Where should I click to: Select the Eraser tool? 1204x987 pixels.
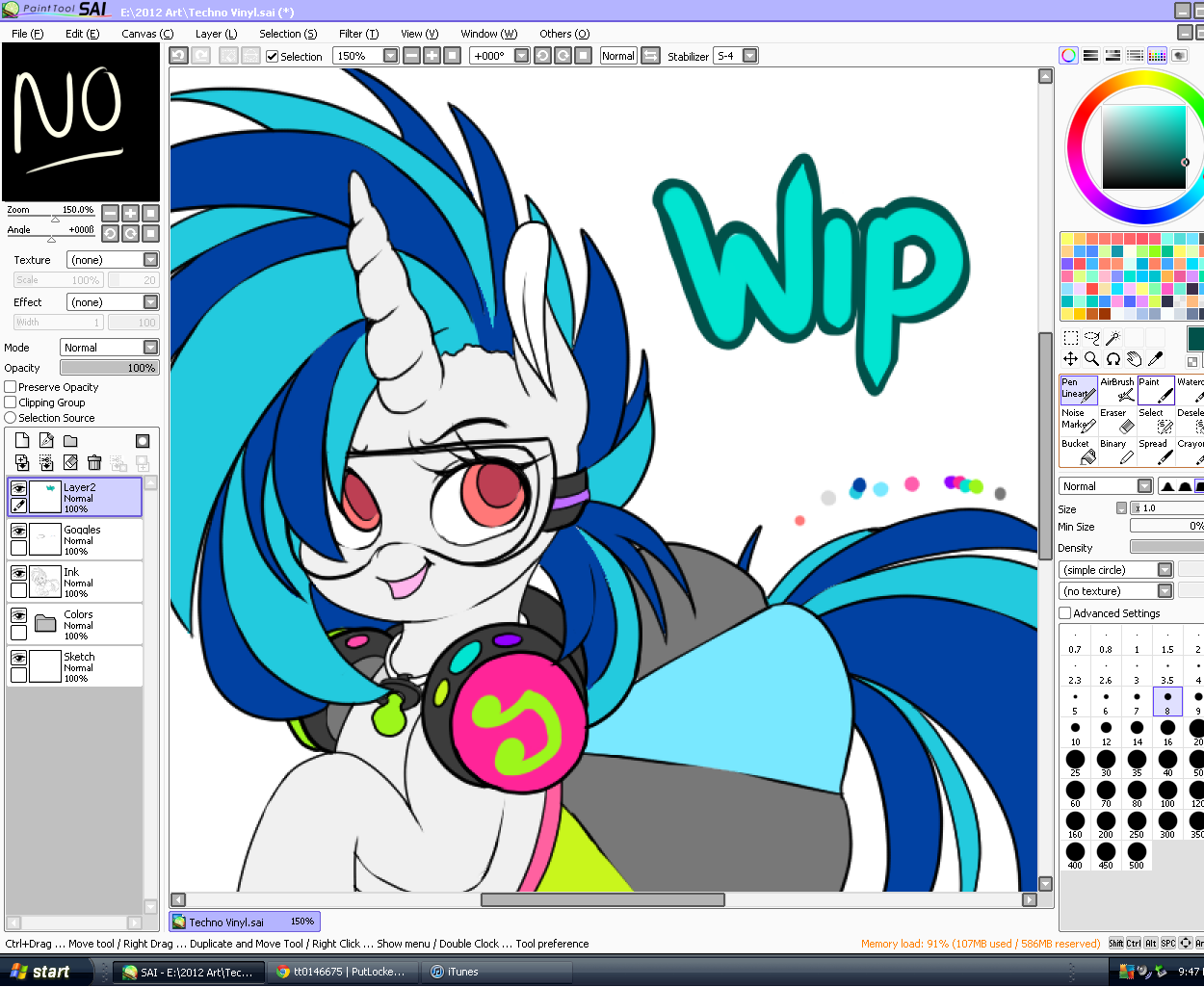1117,421
